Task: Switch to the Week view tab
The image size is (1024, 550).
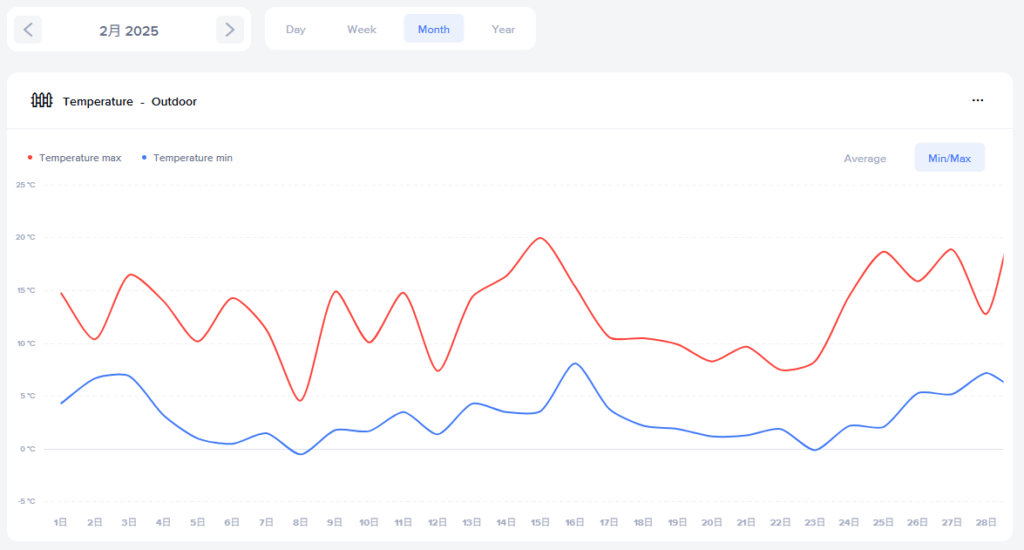Action: pos(361,29)
